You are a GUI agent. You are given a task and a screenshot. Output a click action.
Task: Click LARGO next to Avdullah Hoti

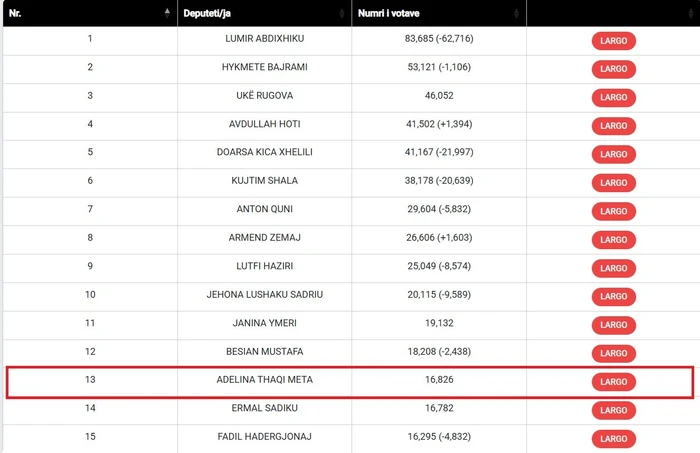(613, 126)
